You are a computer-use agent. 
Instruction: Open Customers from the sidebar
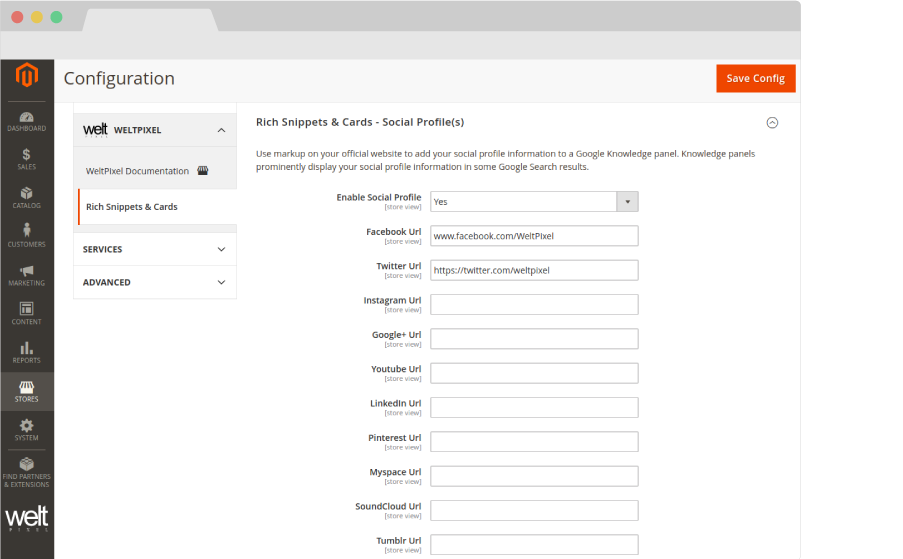(x=27, y=236)
